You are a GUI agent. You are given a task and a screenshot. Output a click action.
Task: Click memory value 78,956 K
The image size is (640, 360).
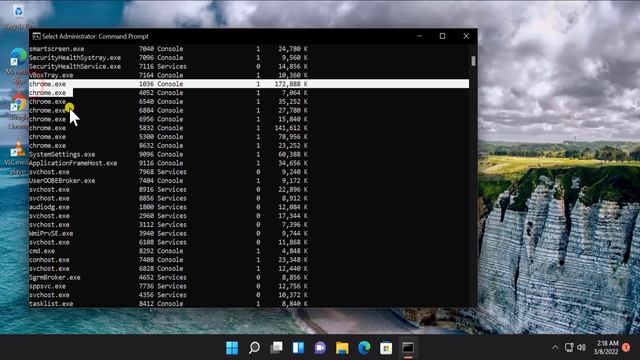click(293, 137)
